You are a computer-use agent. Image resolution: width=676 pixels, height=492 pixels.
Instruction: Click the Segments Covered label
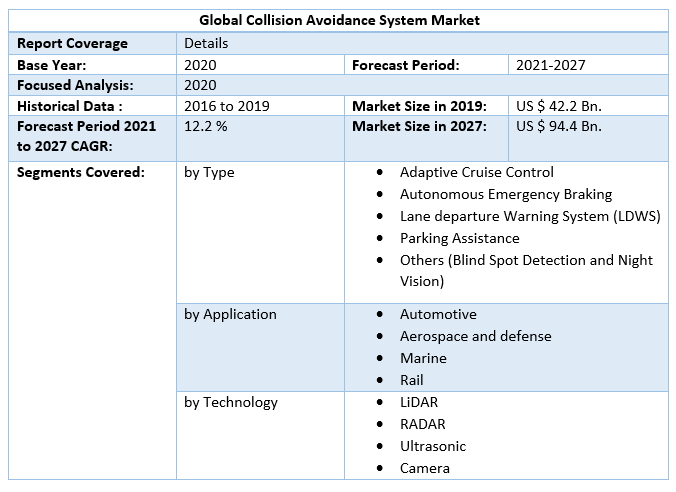81,172
